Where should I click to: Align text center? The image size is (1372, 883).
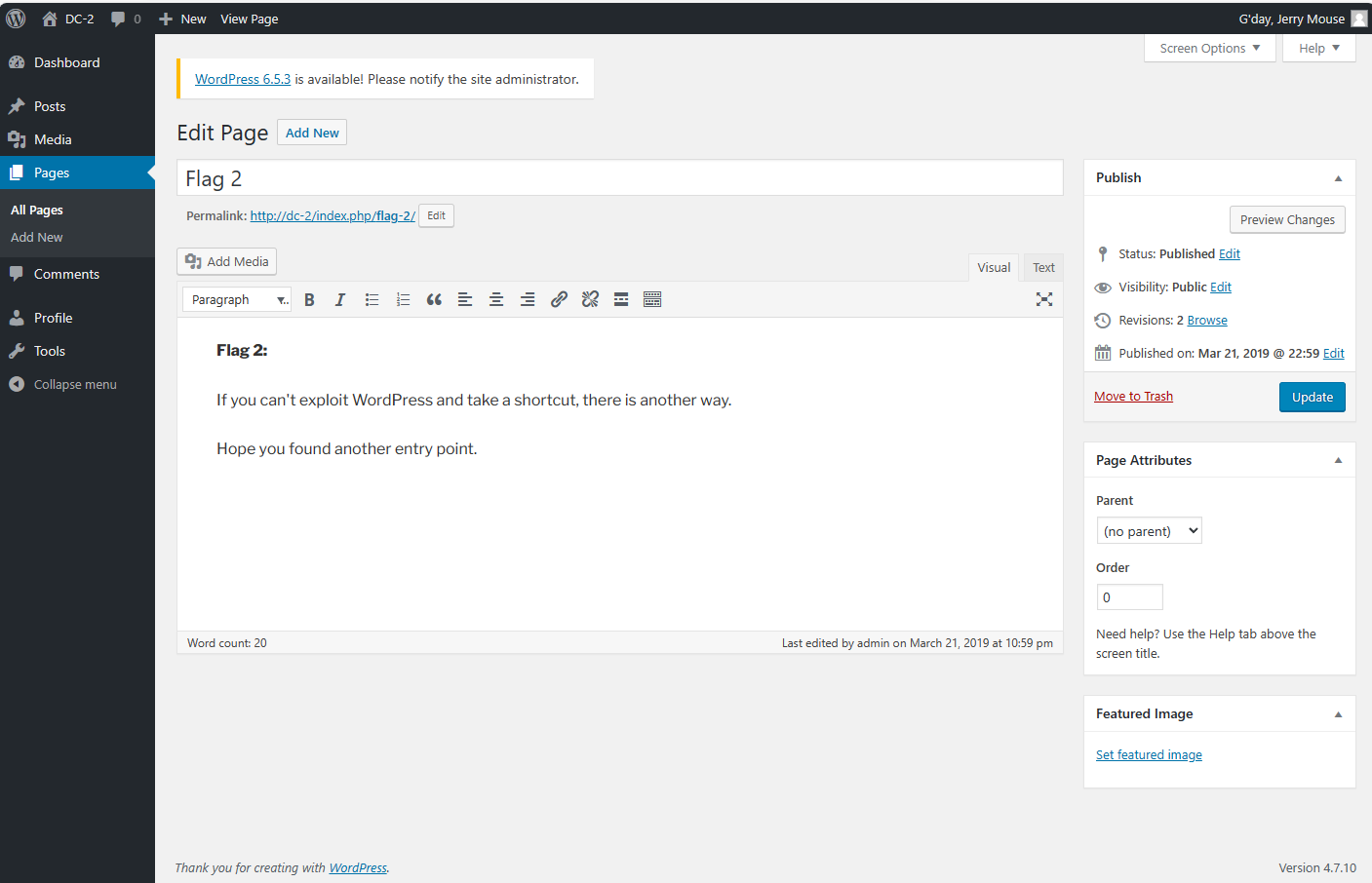[x=496, y=299]
